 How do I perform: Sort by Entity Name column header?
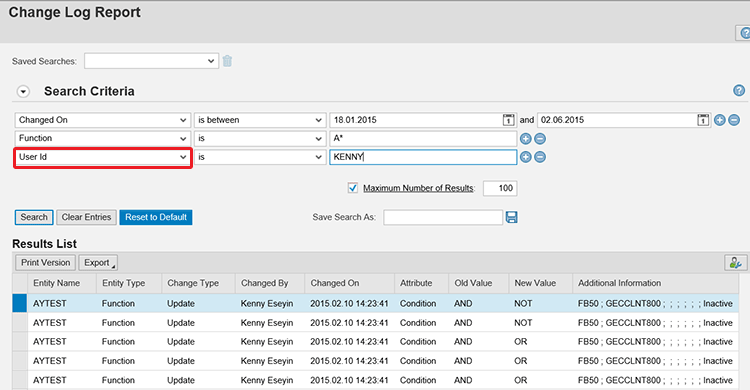pos(62,283)
